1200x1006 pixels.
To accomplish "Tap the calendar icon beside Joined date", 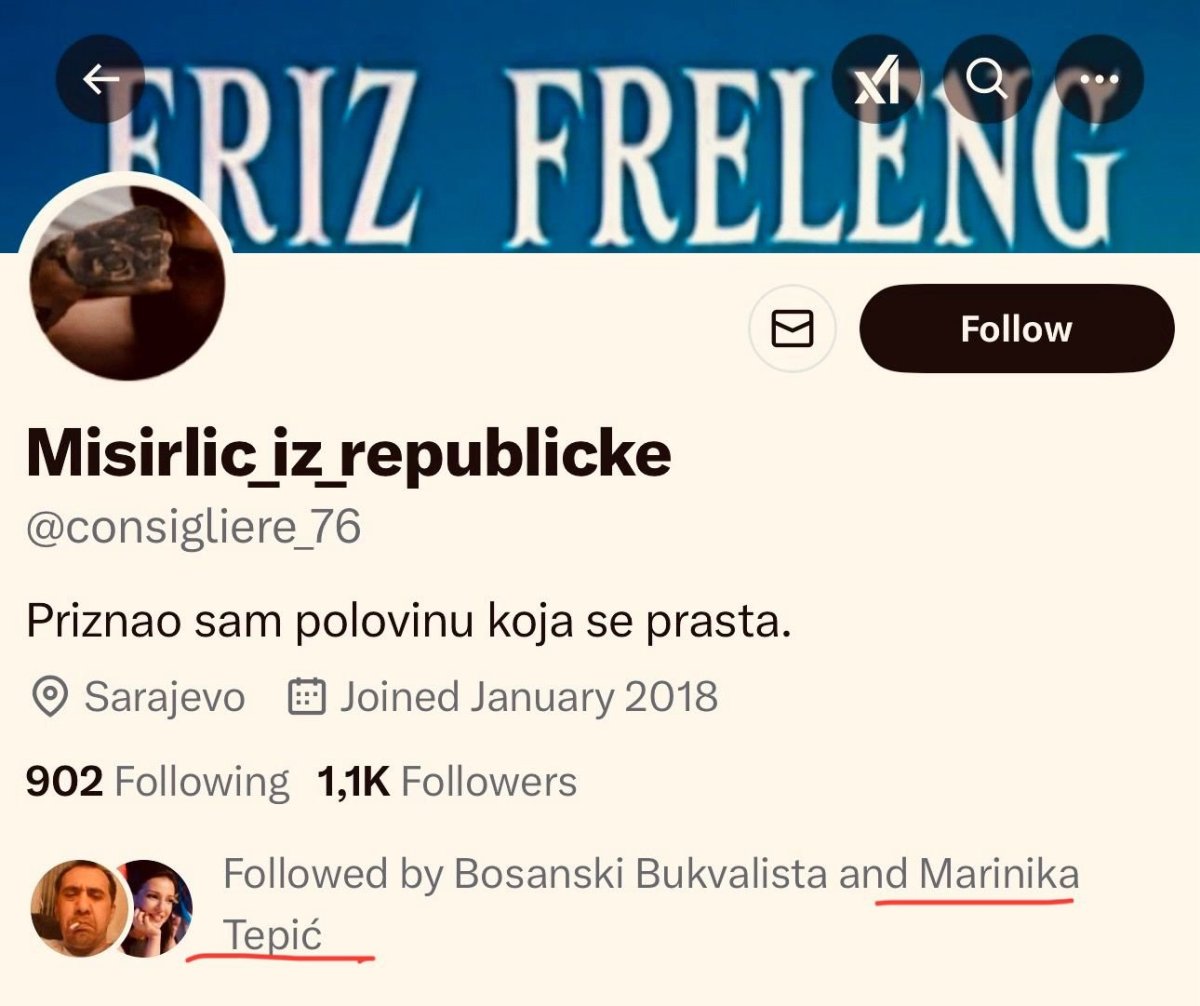I will 307,696.
